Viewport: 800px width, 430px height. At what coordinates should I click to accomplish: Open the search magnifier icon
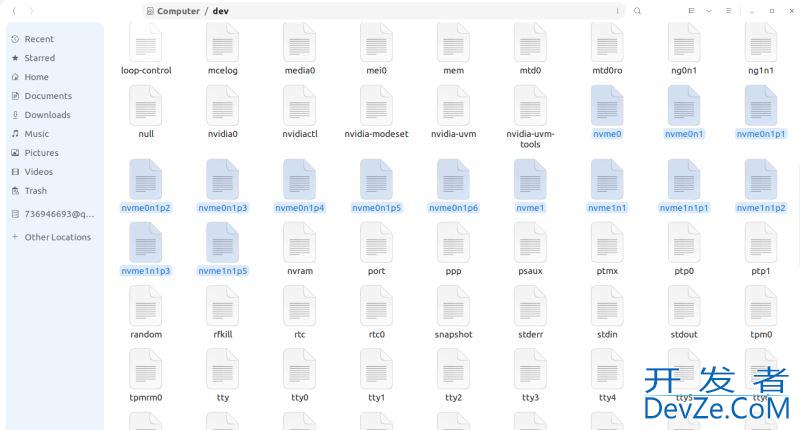(637, 11)
